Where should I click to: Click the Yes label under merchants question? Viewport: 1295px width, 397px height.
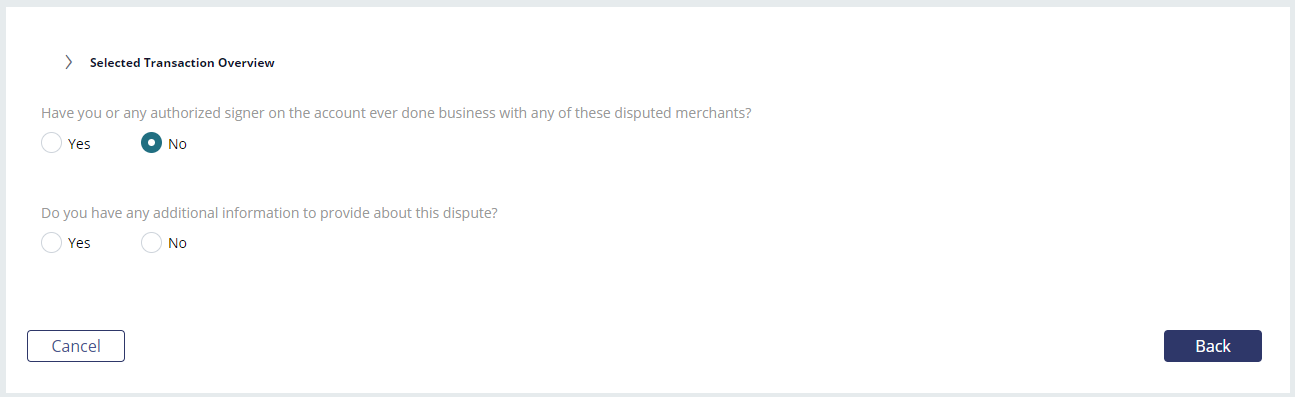coord(79,144)
